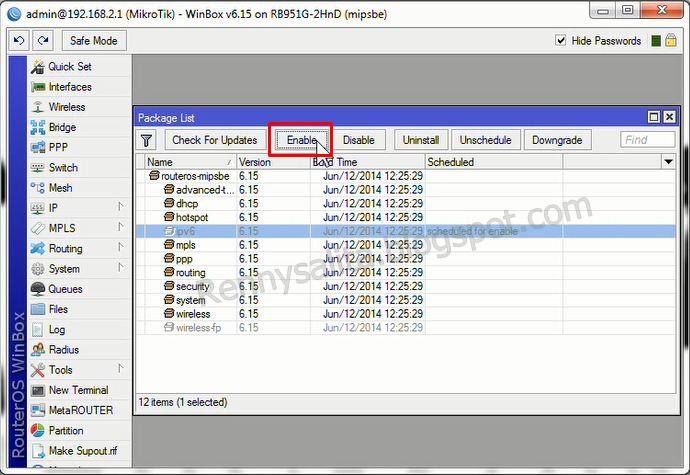Collapse the routeros-mipsbe package tree
Screen dimensions: 690x475
click(154, 176)
